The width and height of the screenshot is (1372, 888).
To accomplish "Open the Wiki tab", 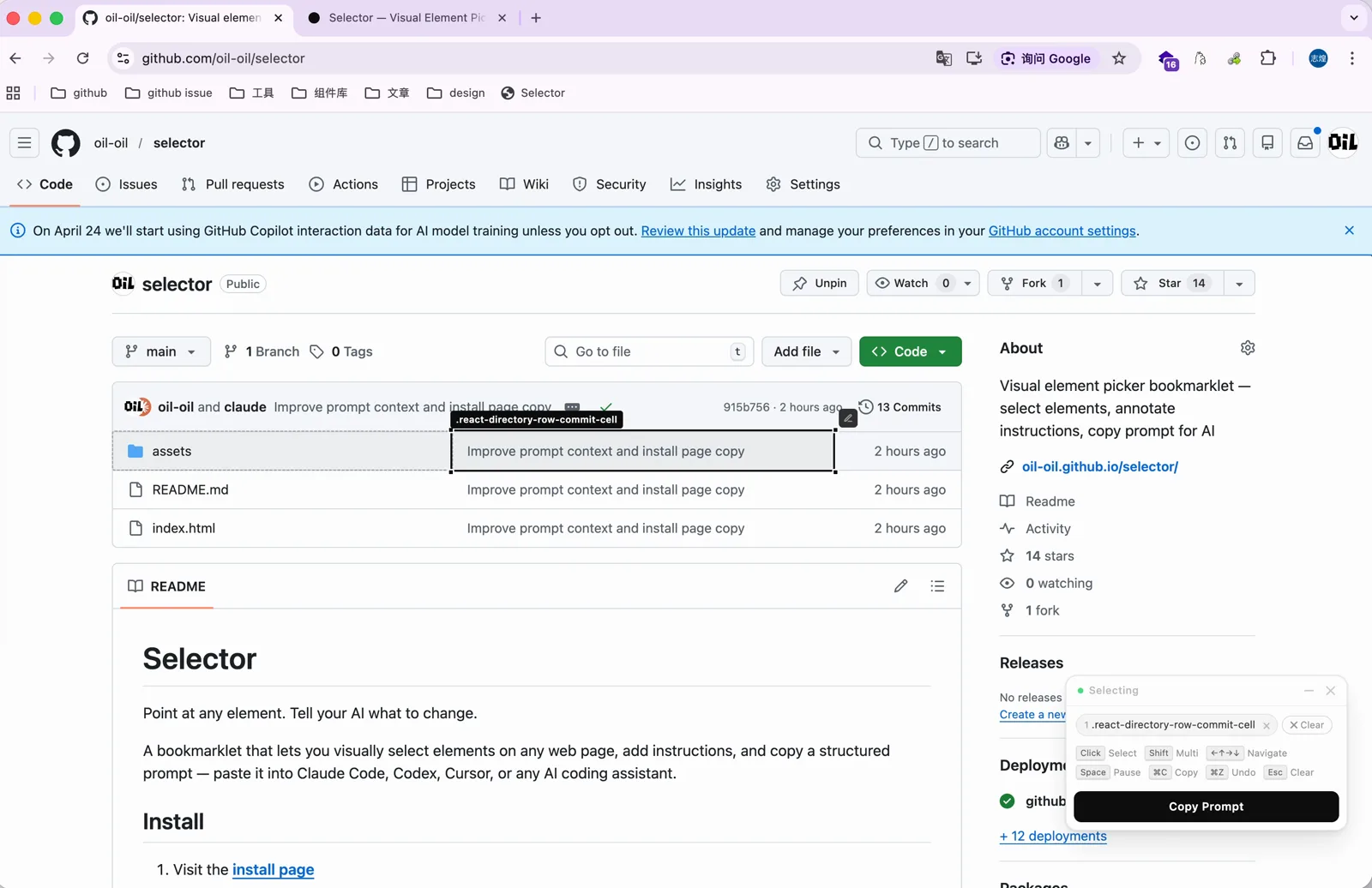I will coord(524,184).
